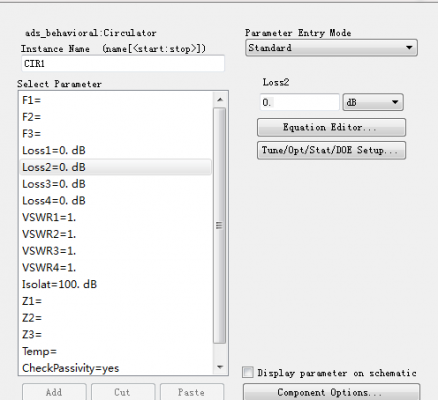The image size is (438, 400).
Task: Open Tune/Opt/Stat/DOE Setup
Action: 331,150
